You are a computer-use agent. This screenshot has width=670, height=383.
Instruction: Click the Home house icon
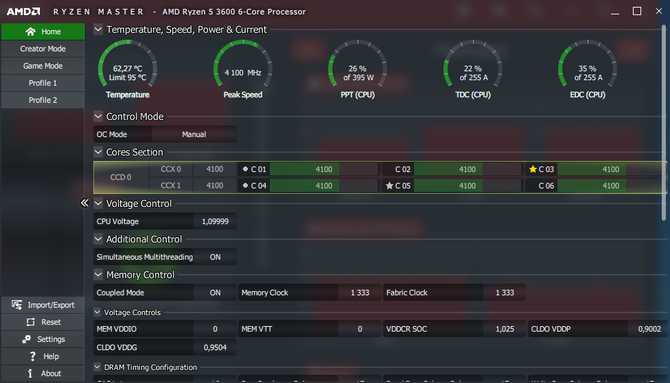[30, 32]
